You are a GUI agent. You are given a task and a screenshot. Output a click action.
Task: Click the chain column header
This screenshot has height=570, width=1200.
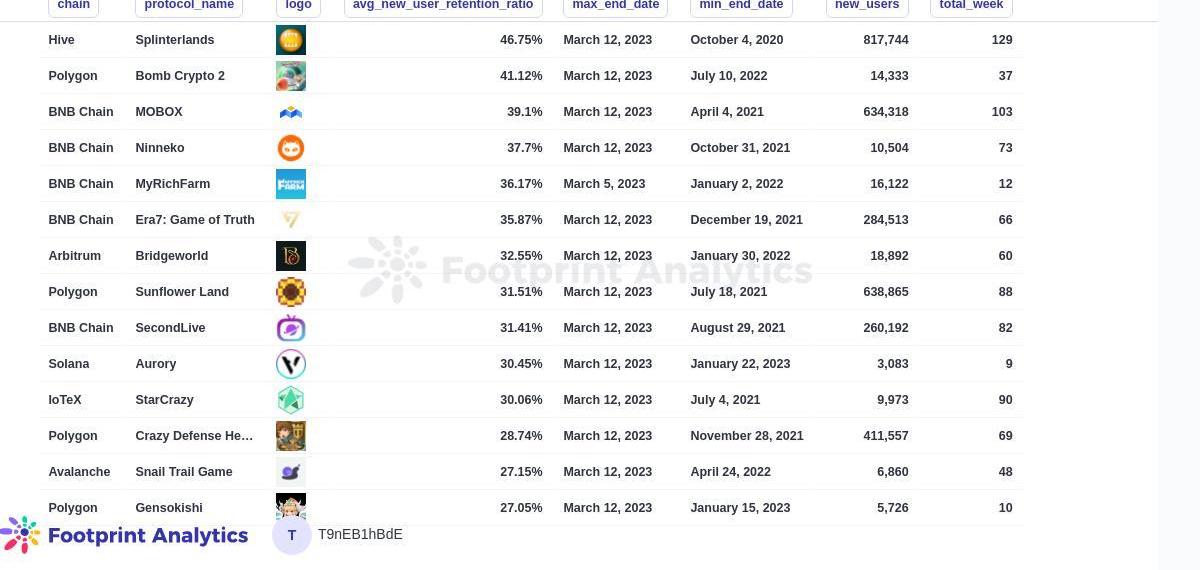click(73, 6)
